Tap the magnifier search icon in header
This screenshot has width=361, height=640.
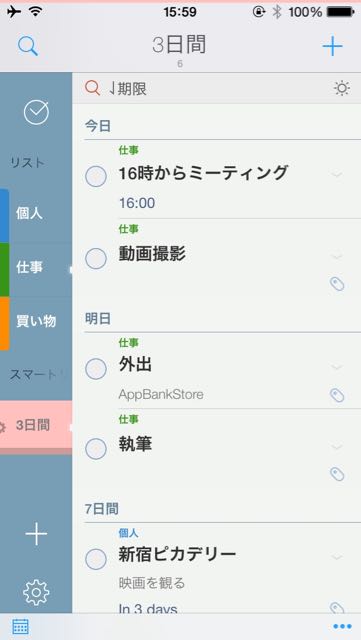28,46
